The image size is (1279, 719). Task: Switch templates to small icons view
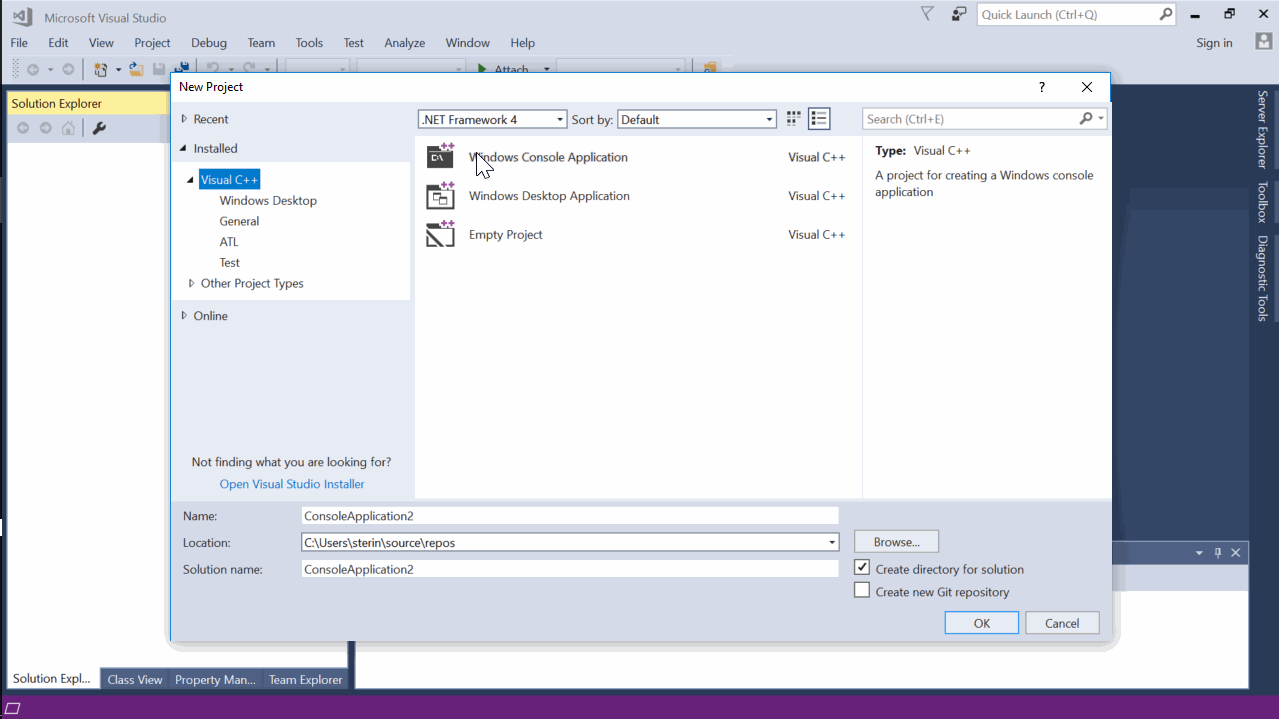793,119
